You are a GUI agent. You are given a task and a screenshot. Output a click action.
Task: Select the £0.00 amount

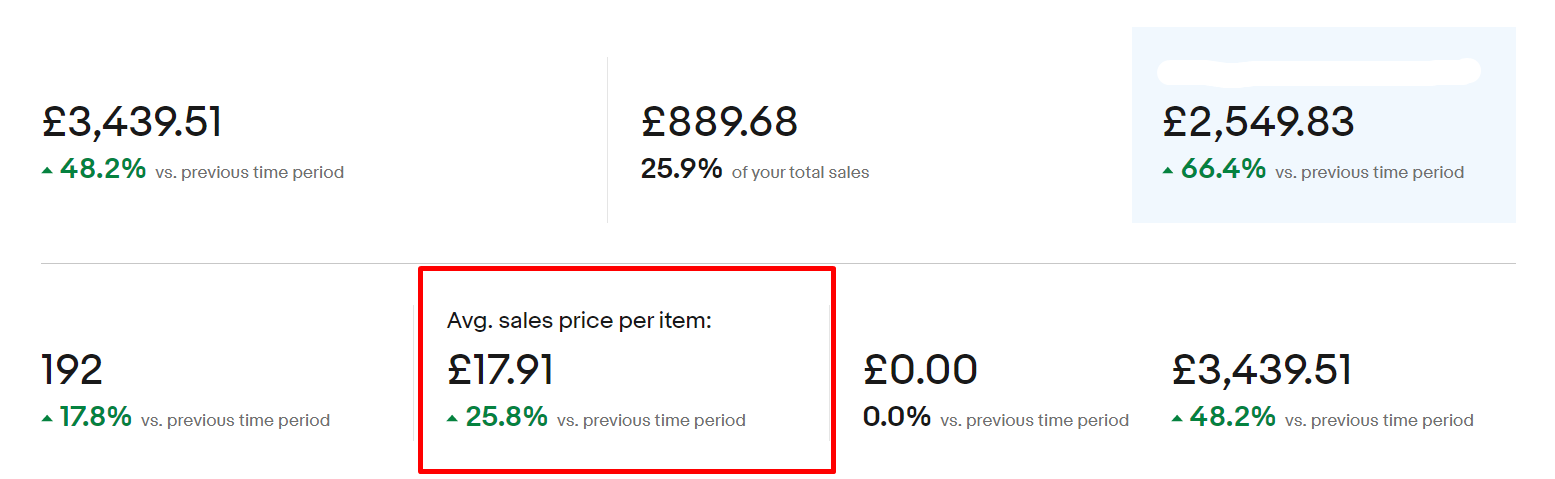(x=920, y=370)
